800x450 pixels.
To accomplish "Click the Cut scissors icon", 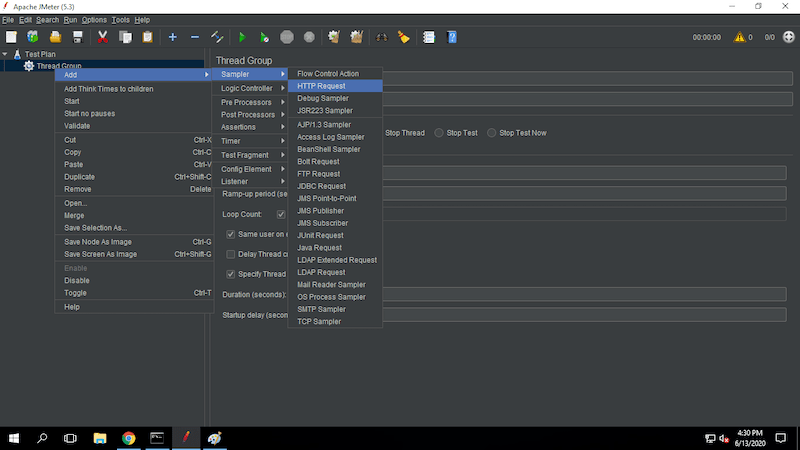I will pos(103,37).
